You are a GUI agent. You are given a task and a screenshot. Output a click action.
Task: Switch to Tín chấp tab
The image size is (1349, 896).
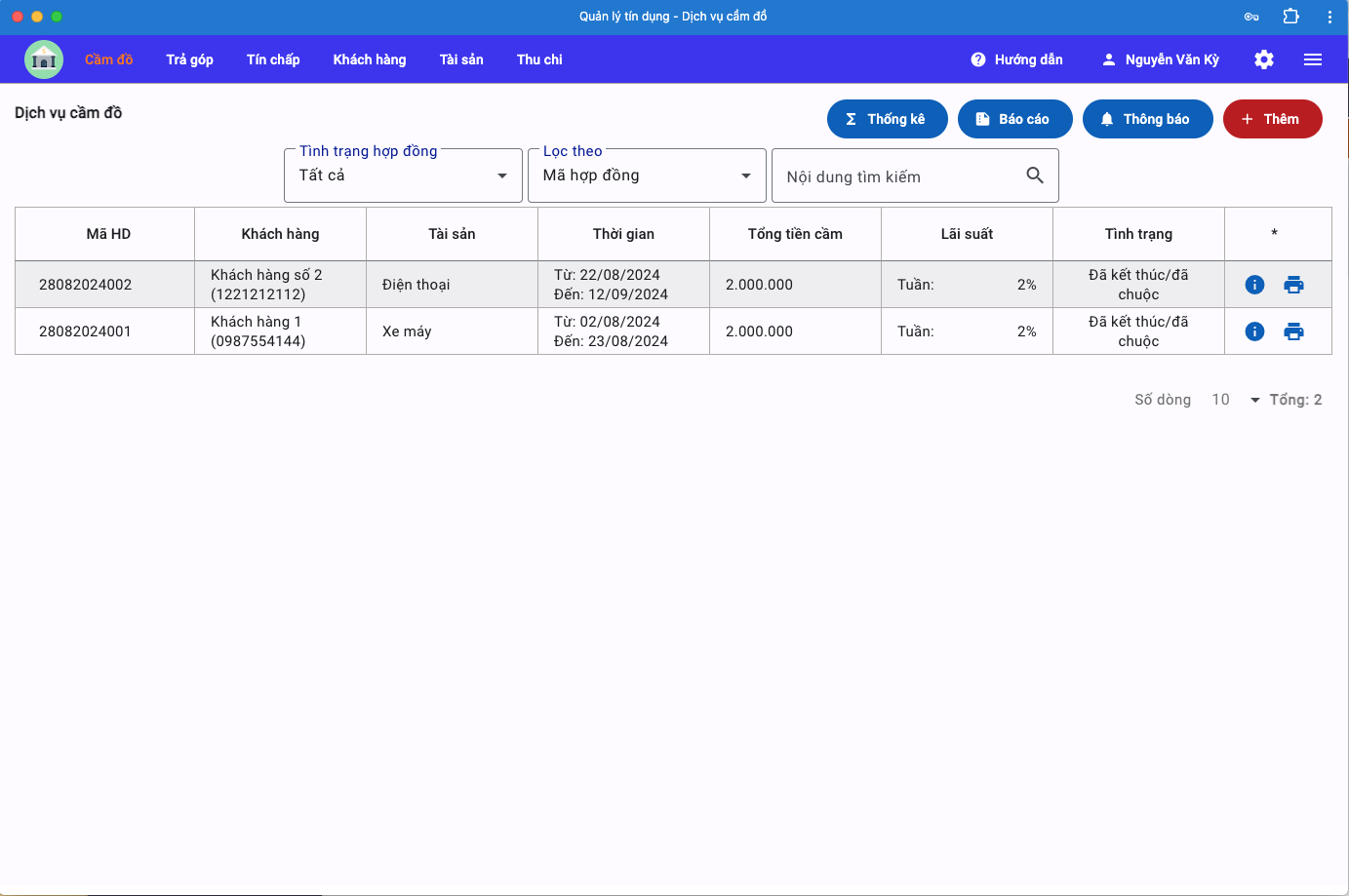coord(273,59)
